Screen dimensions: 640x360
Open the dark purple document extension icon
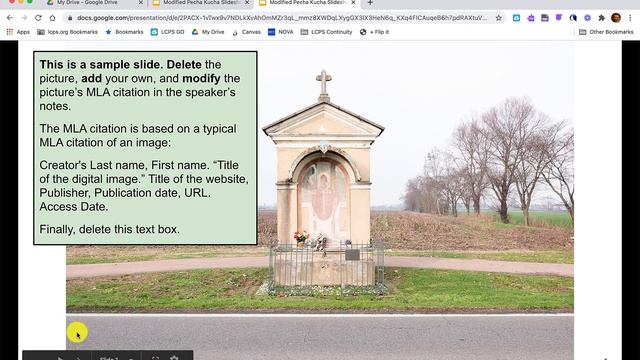coord(545,18)
